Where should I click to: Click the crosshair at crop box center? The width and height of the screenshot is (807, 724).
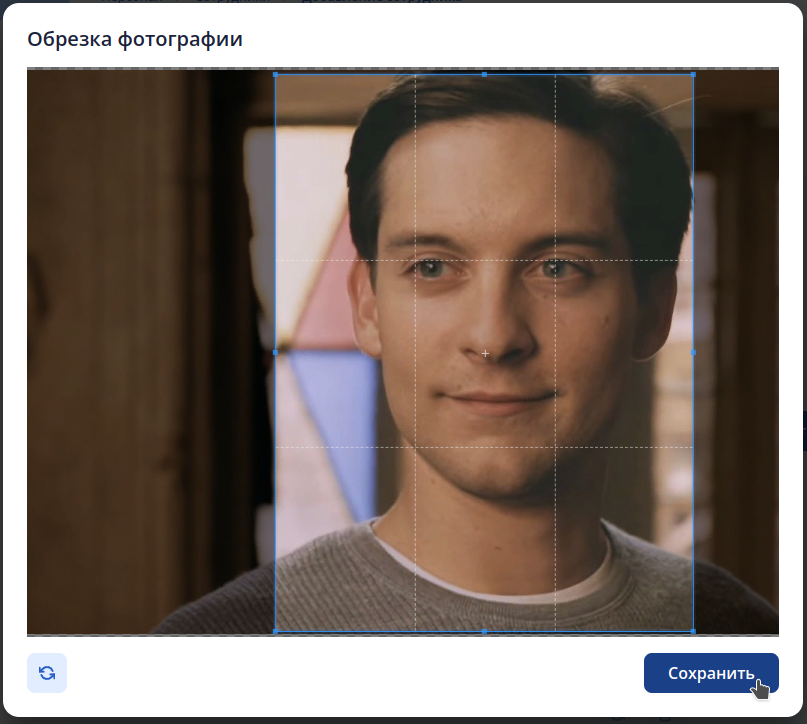485,353
